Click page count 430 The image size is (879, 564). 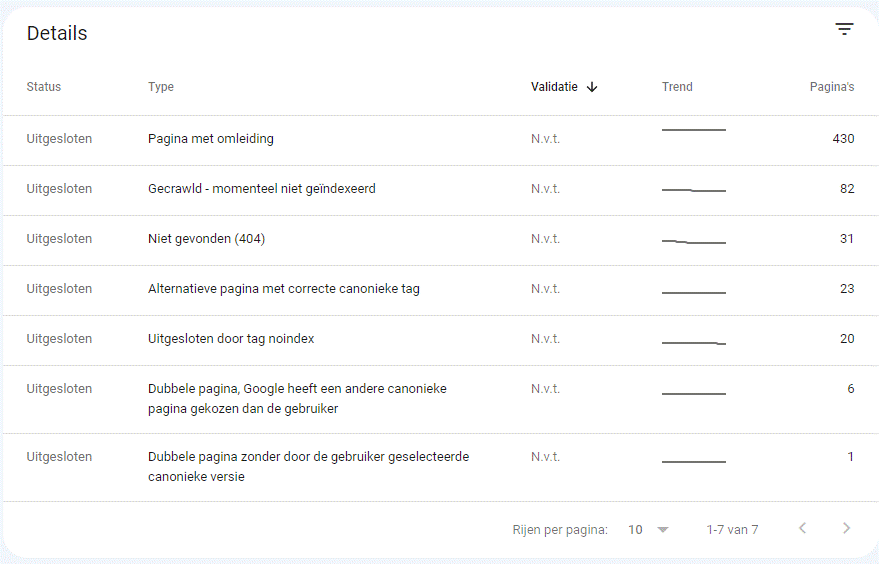click(843, 139)
